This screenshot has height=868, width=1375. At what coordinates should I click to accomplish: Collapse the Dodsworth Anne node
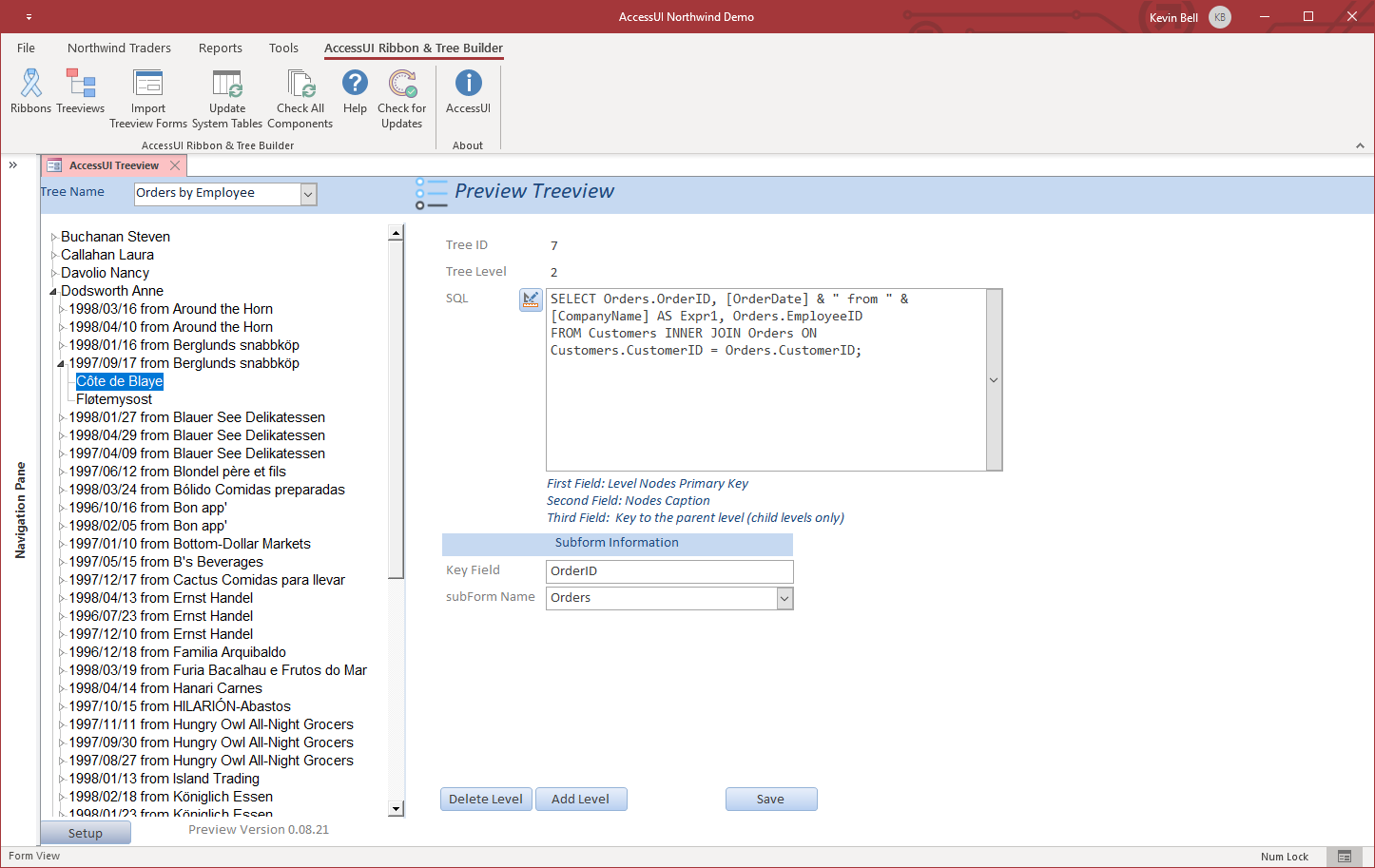54,292
